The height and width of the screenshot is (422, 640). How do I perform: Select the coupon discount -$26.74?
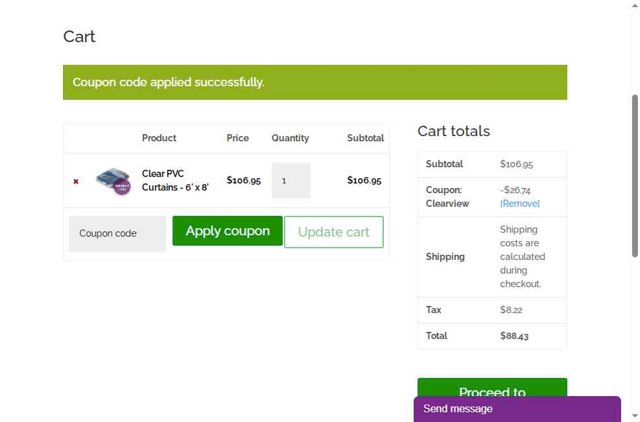pos(515,190)
